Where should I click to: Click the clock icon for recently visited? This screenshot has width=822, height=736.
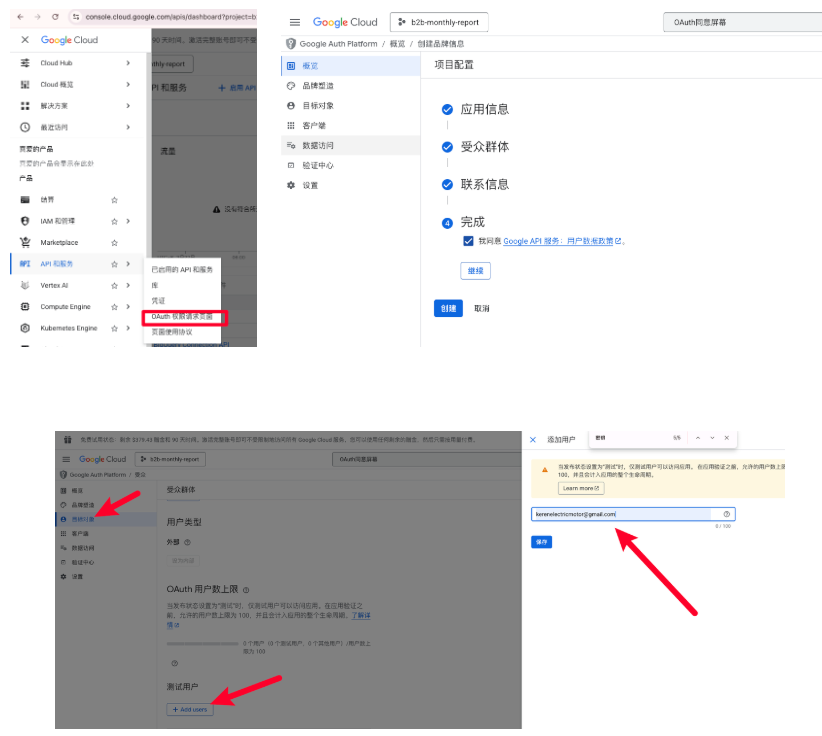[x=25, y=127]
